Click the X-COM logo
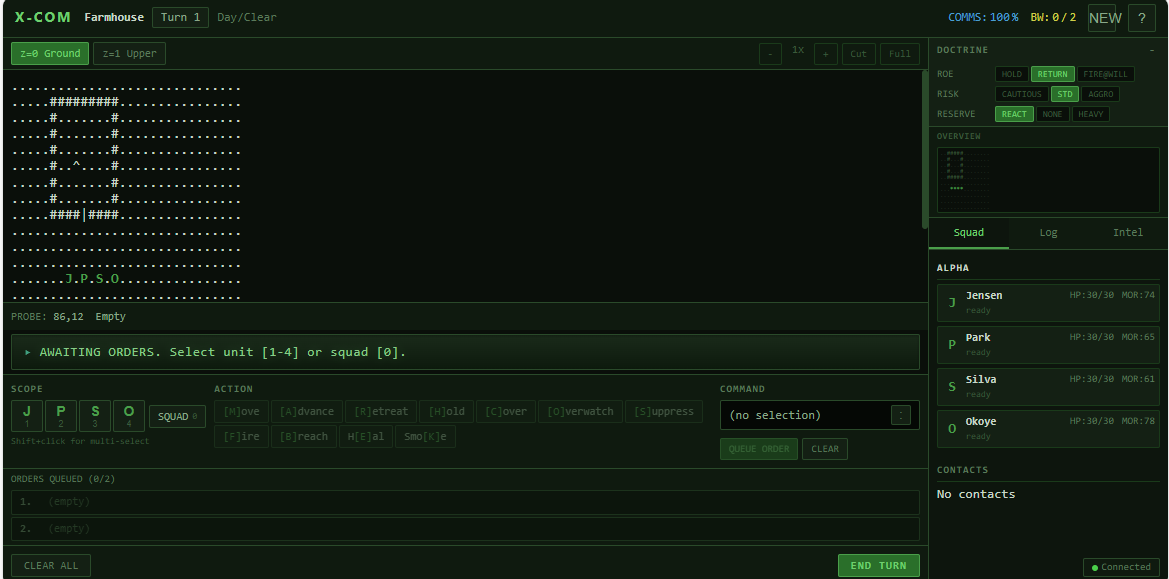Image resolution: width=1169 pixels, height=579 pixels. [42, 17]
